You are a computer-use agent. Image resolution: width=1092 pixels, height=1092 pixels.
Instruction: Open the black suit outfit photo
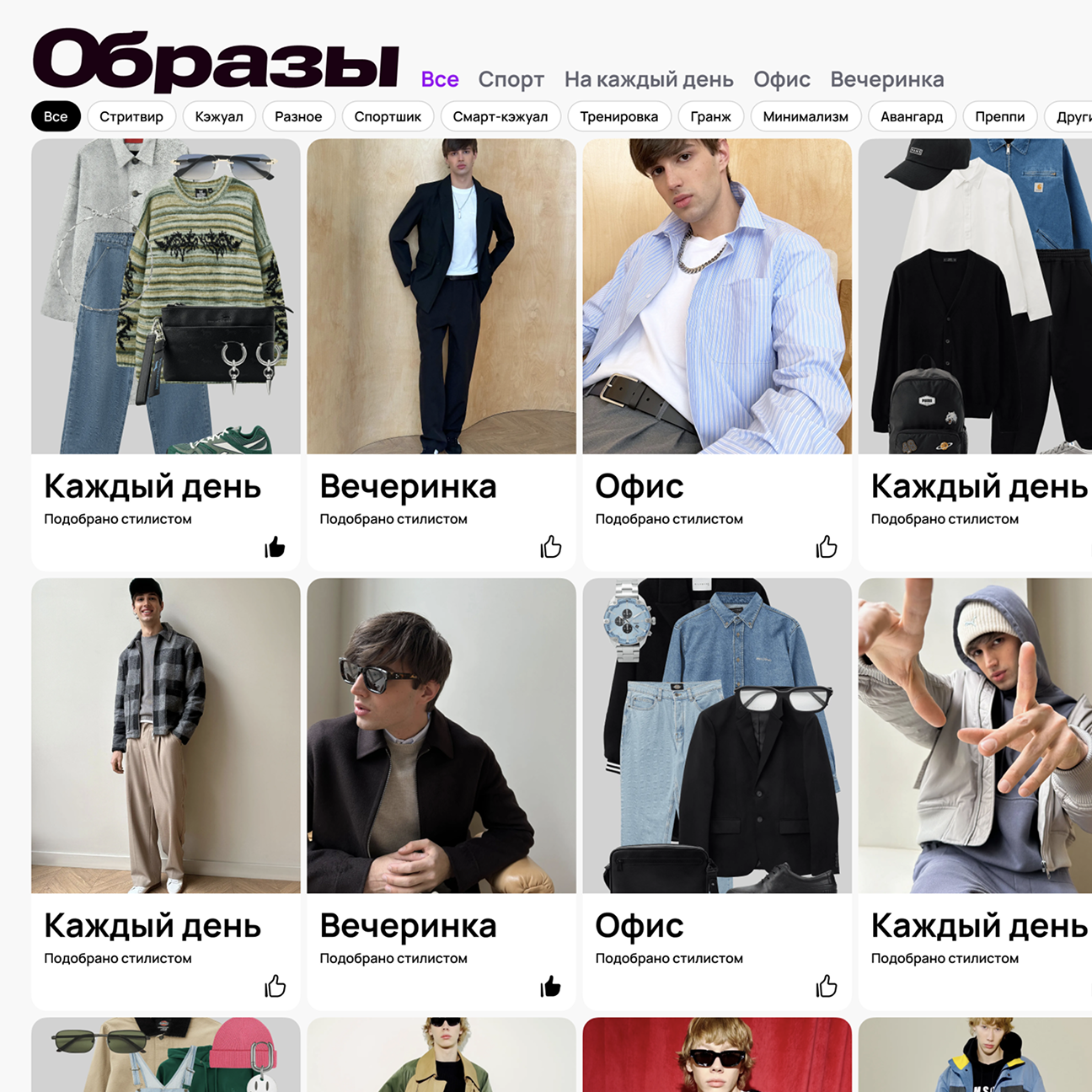coord(442,297)
